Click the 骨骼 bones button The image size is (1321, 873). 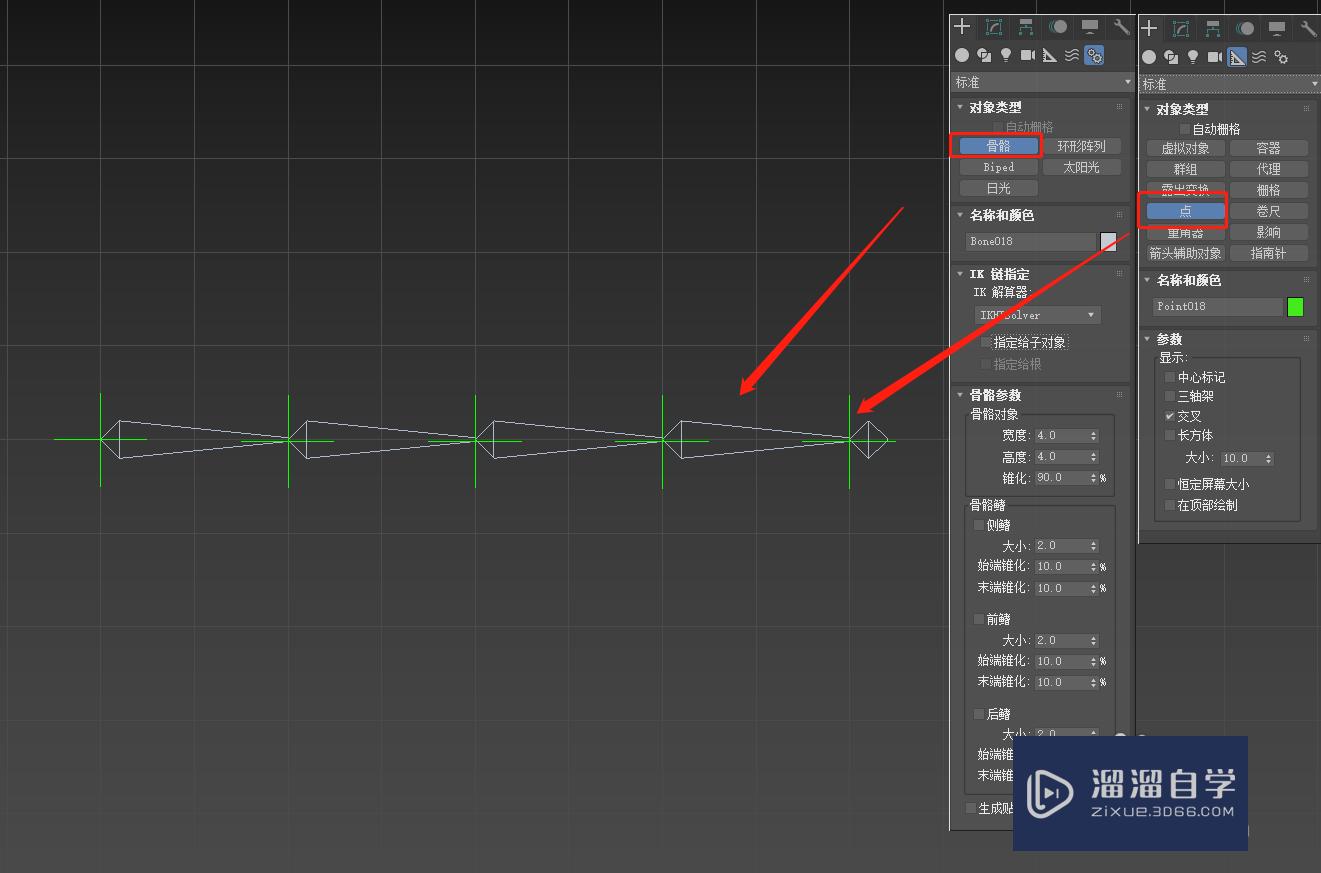click(x=998, y=146)
